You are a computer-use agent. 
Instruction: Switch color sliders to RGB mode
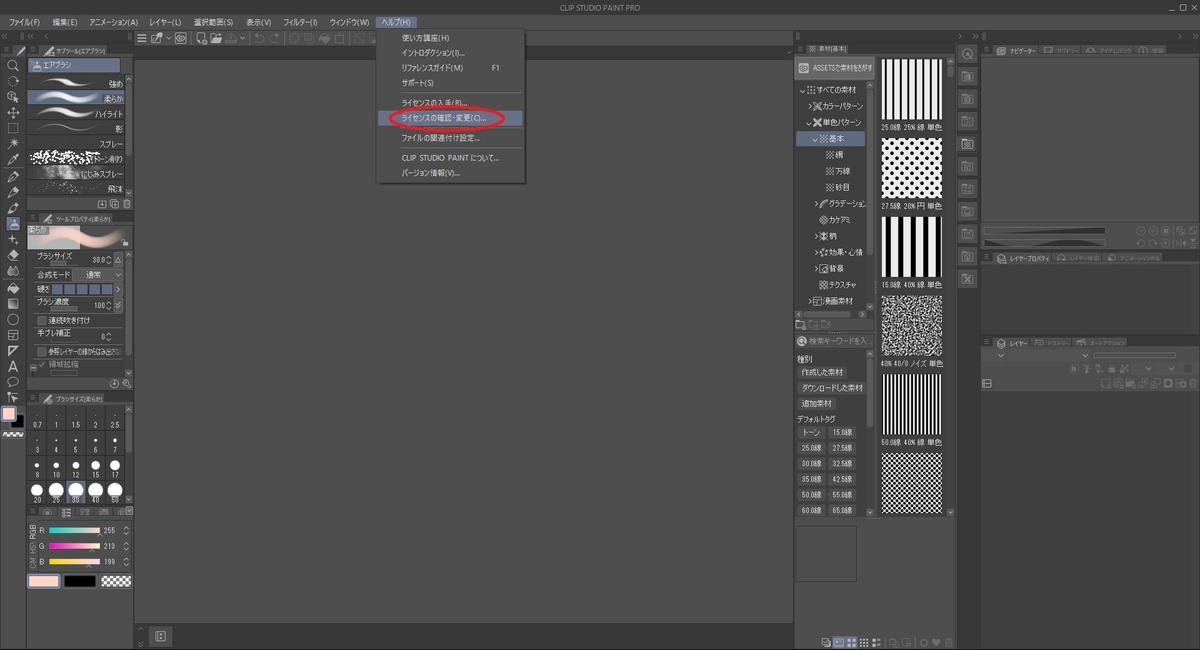point(31,531)
